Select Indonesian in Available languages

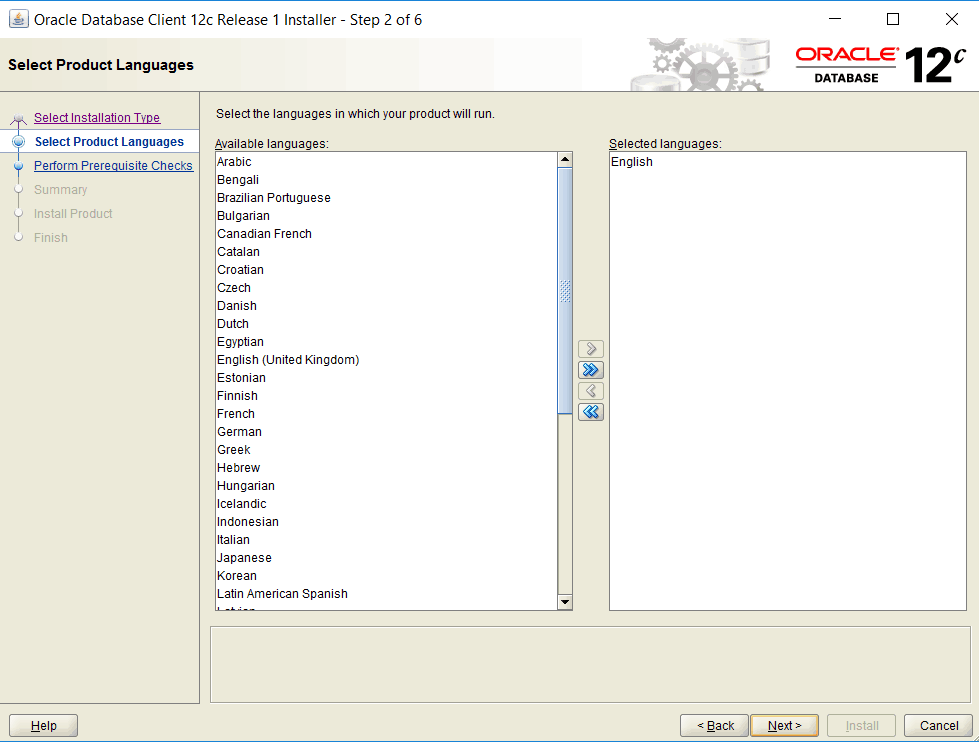[x=386, y=522]
